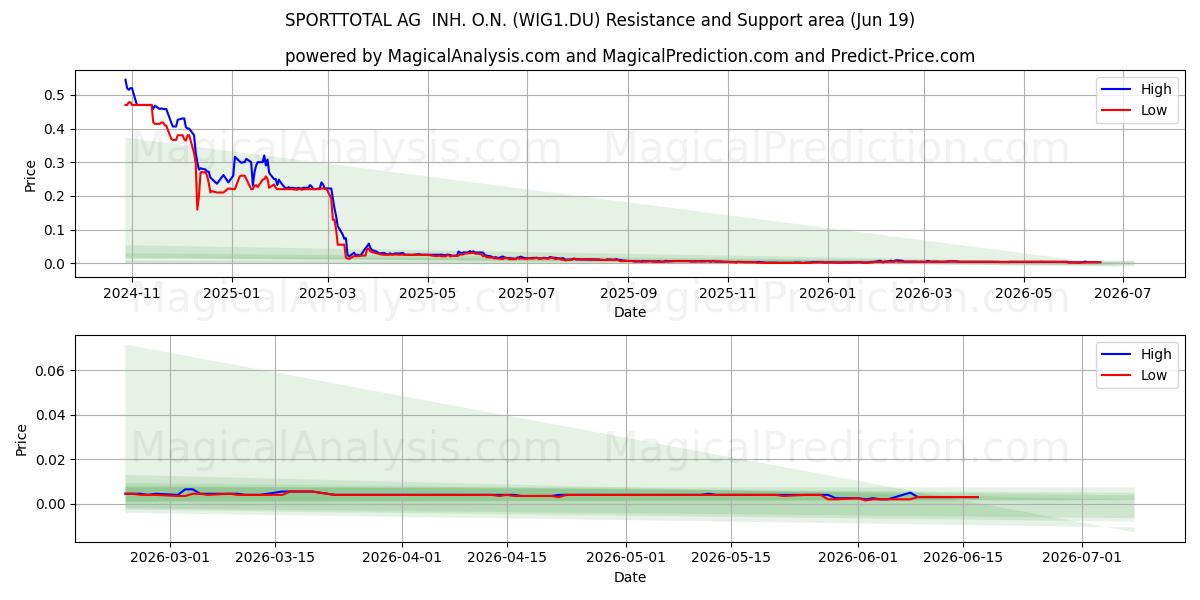Click the '0.2' y-axis tick in the top chart
Screen dimensions: 1200x600
tap(56, 197)
